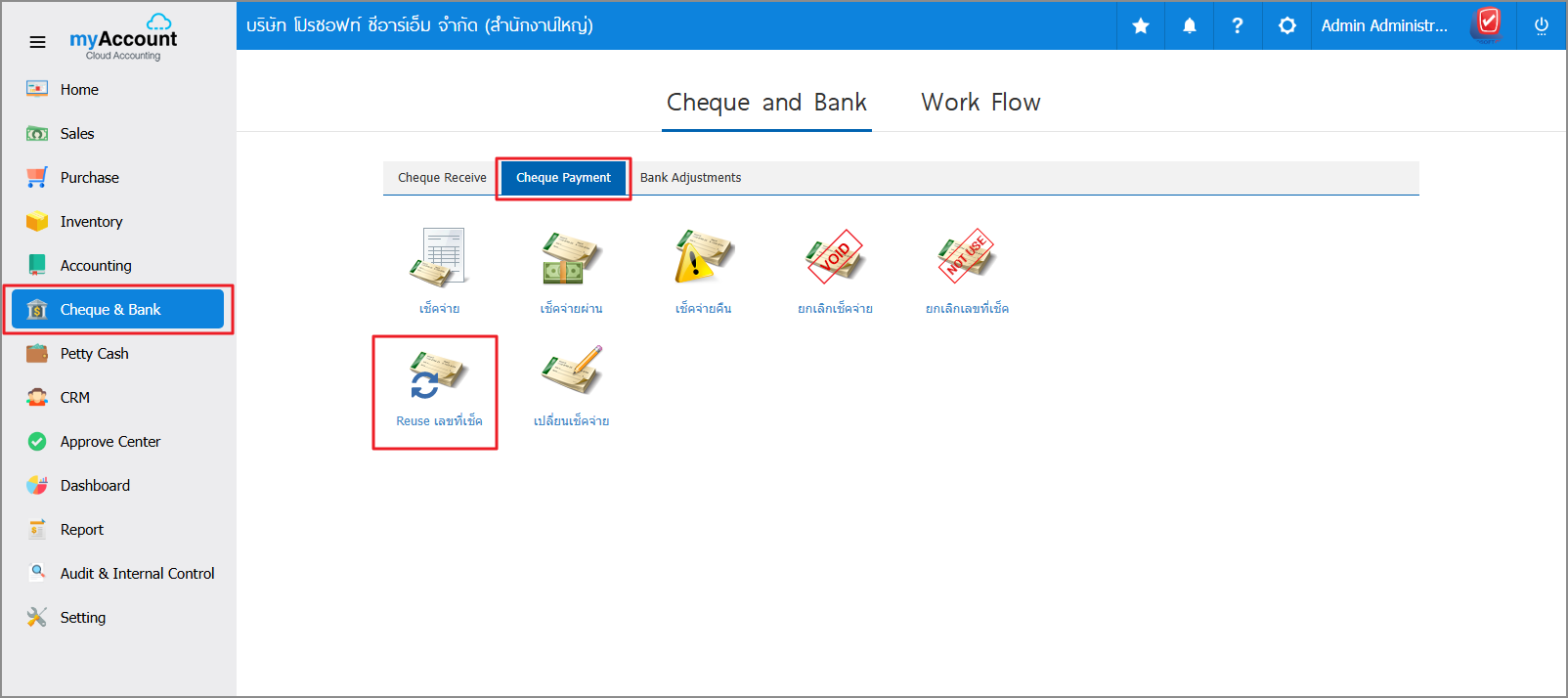Open the settings gear in top bar
Viewport: 1568px width, 698px height.
(x=1287, y=26)
